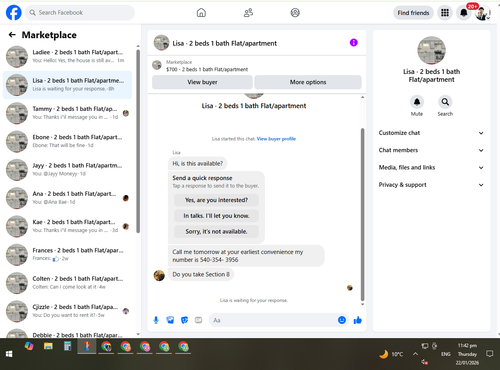This screenshot has width=500, height=370.
Task: Click message containing number 540-354-3956
Action: pos(246,256)
